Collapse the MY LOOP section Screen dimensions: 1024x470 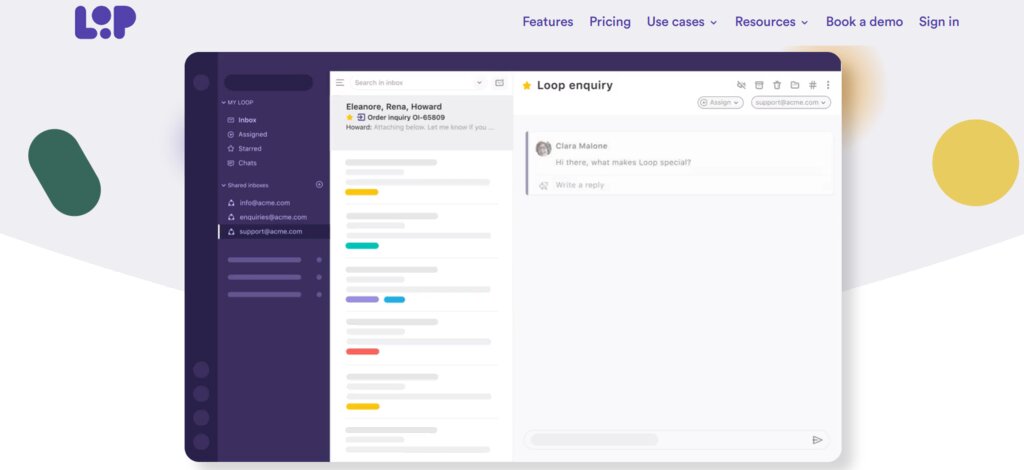point(237,102)
